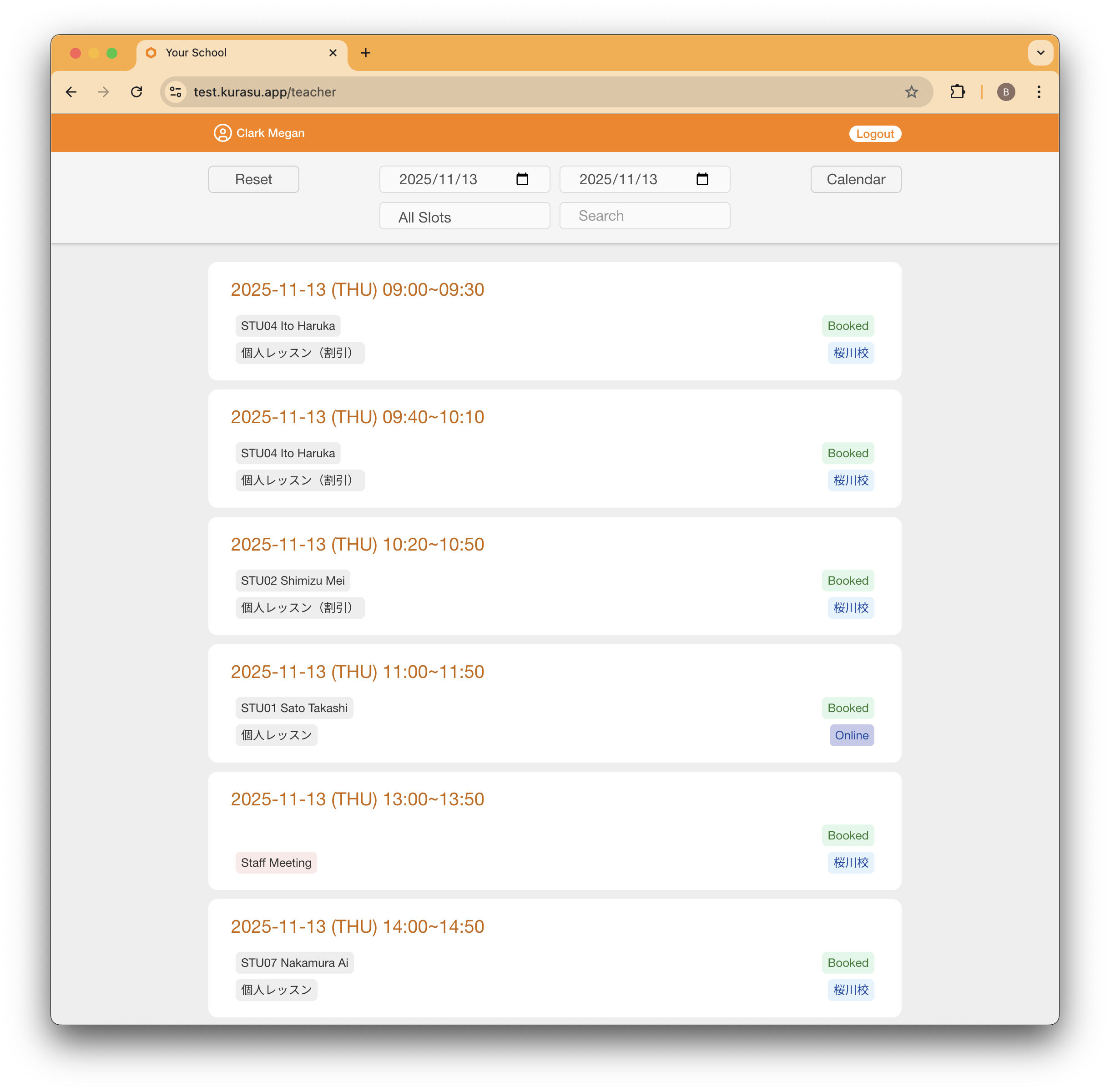This screenshot has width=1110, height=1092.
Task: Click the browser reload icon
Action: pyautogui.click(x=137, y=92)
